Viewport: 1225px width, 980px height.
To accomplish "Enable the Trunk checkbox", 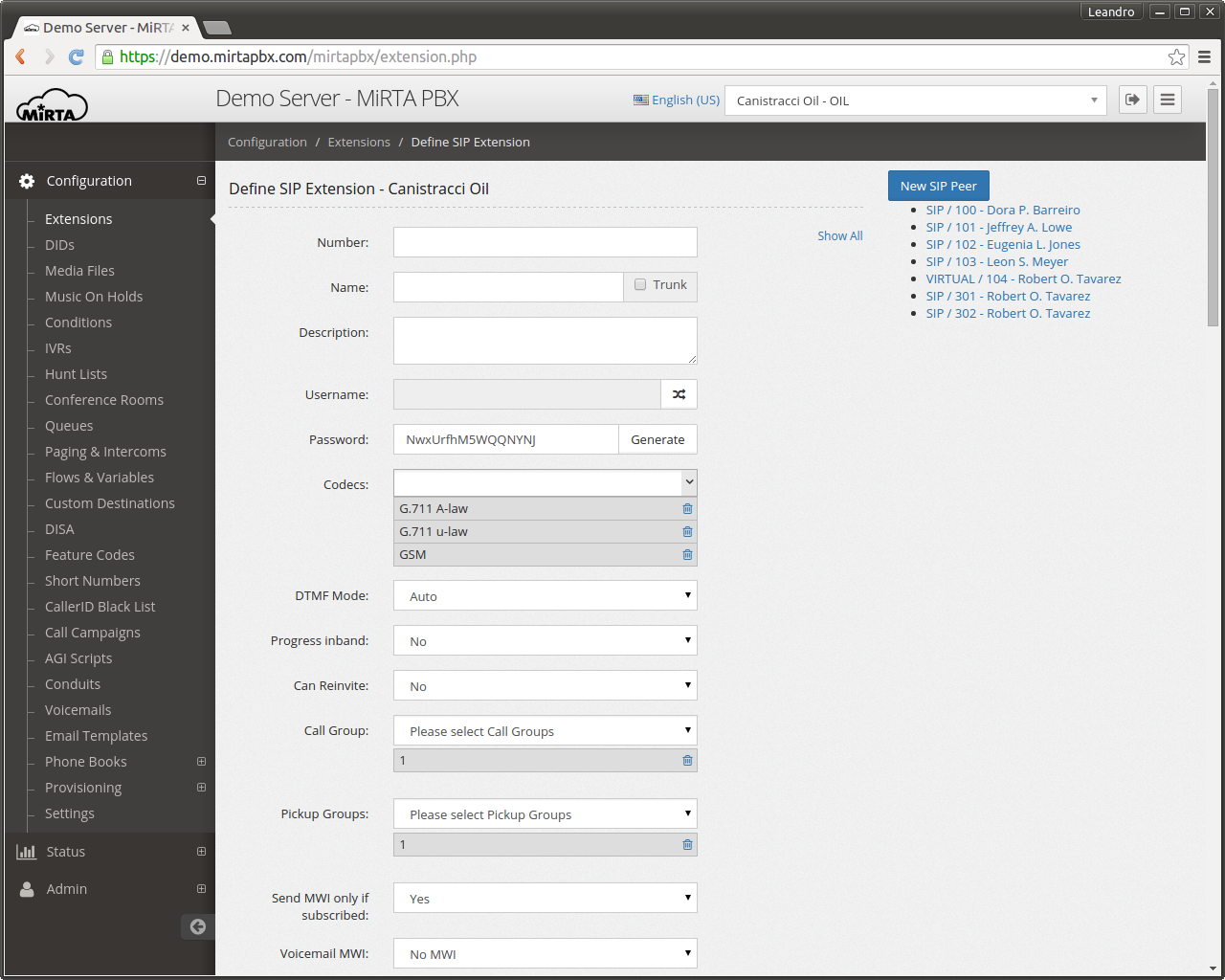I will click(640, 284).
